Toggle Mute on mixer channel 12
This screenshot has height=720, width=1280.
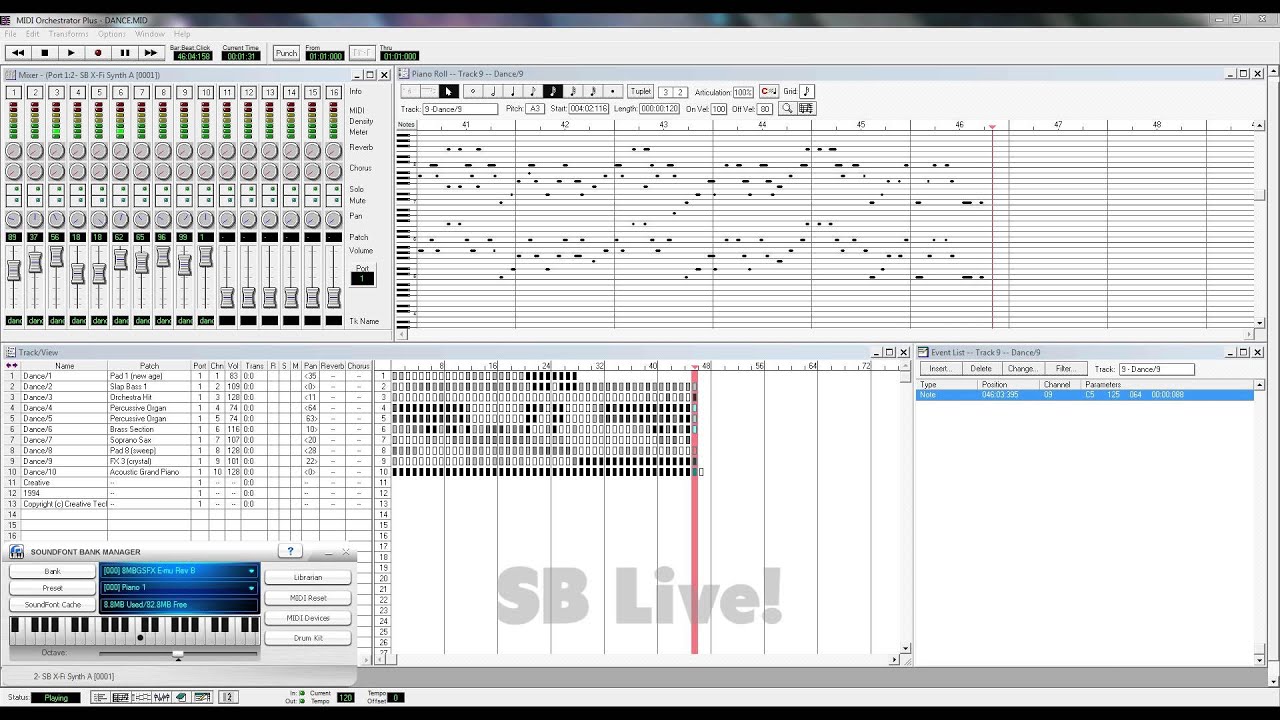248,201
